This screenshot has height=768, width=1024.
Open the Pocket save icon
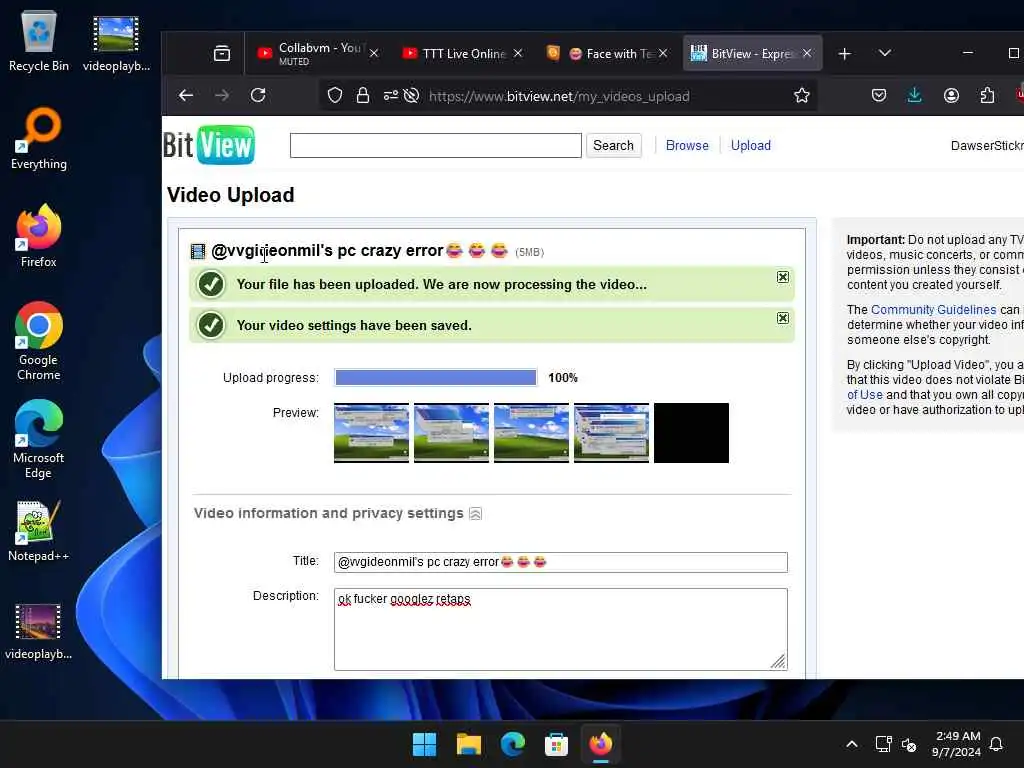[x=879, y=95]
